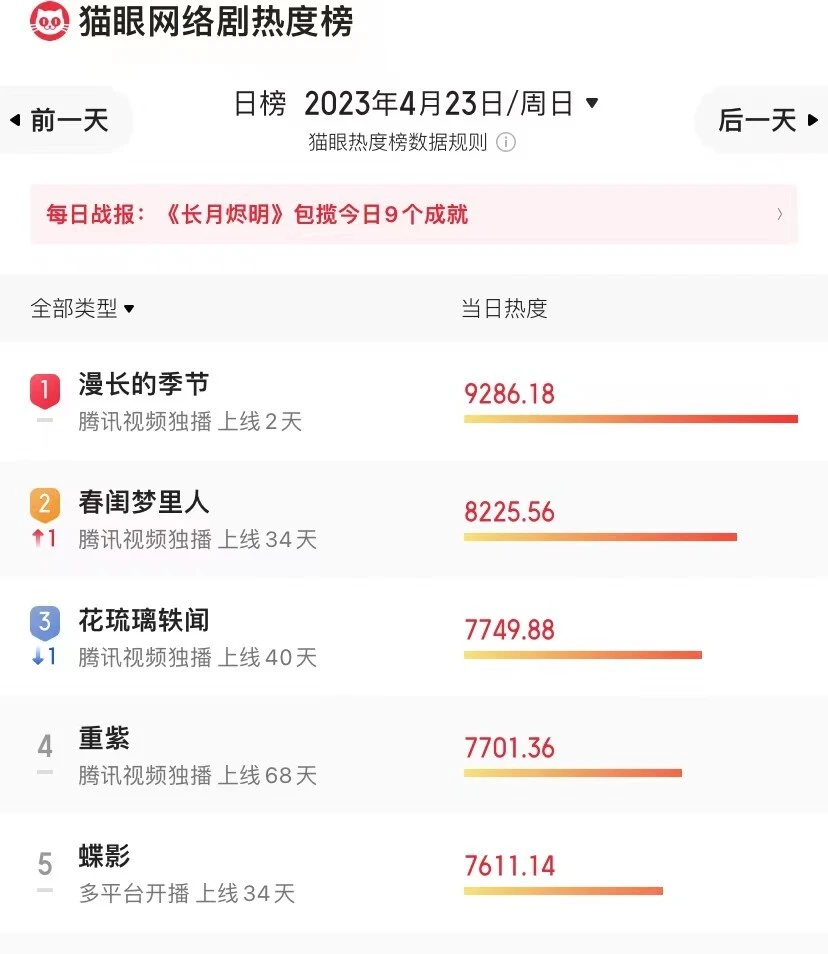Click the red up-arrow rank change indicator
Viewport: 828px width, 954px height.
click(x=44, y=539)
